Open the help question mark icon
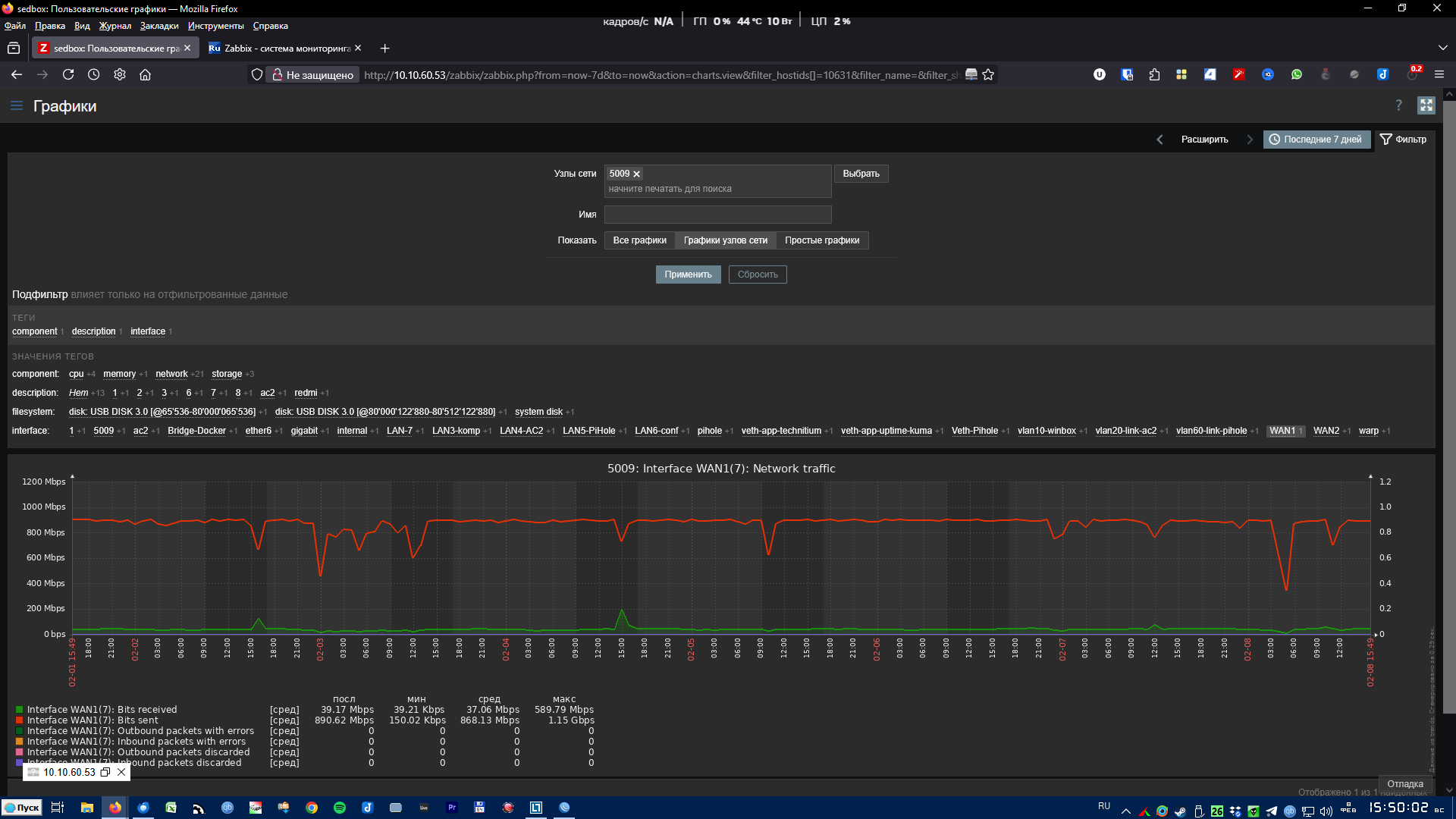The image size is (1456, 819). coord(1398,105)
